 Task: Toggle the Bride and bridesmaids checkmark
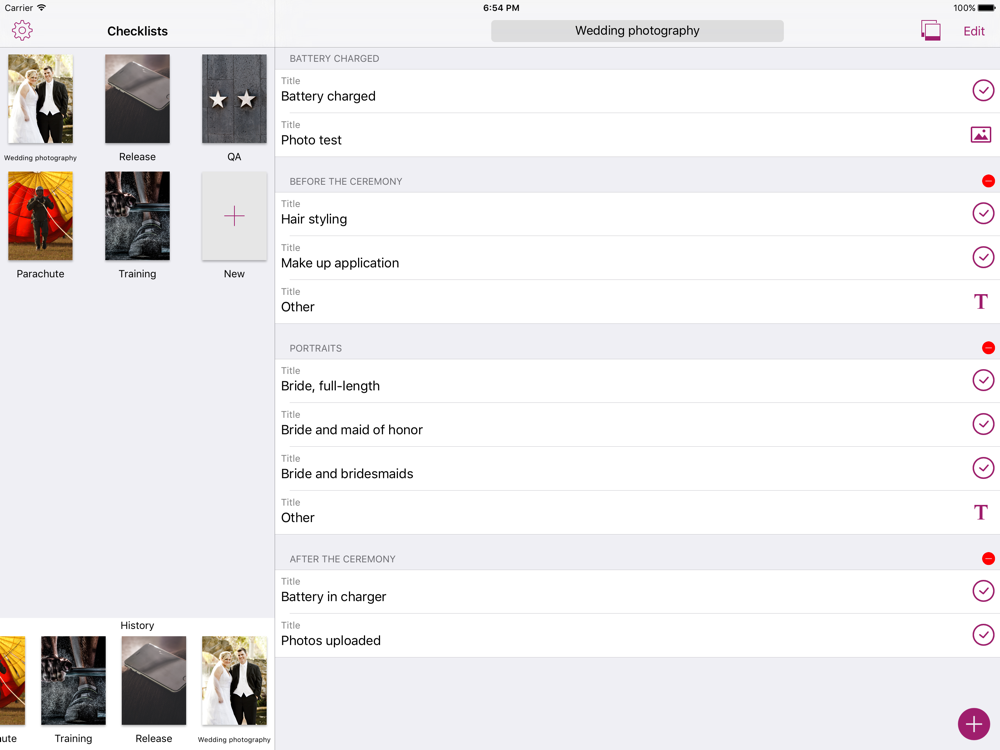tap(983, 468)
